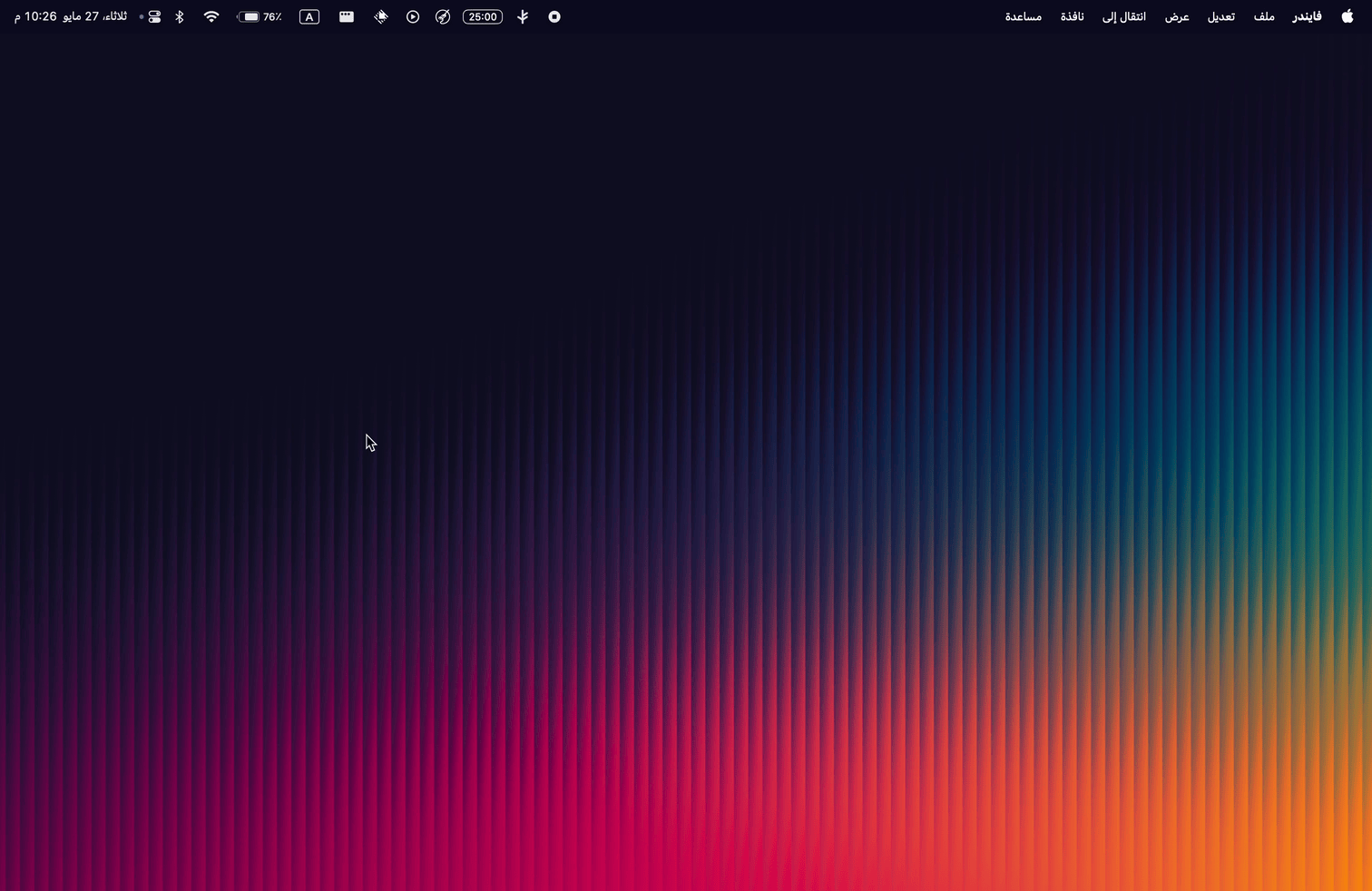Open the فايندر (Finder) menu
The width and height of the screenshot is (1372, 891).
tap(1307, 16)
